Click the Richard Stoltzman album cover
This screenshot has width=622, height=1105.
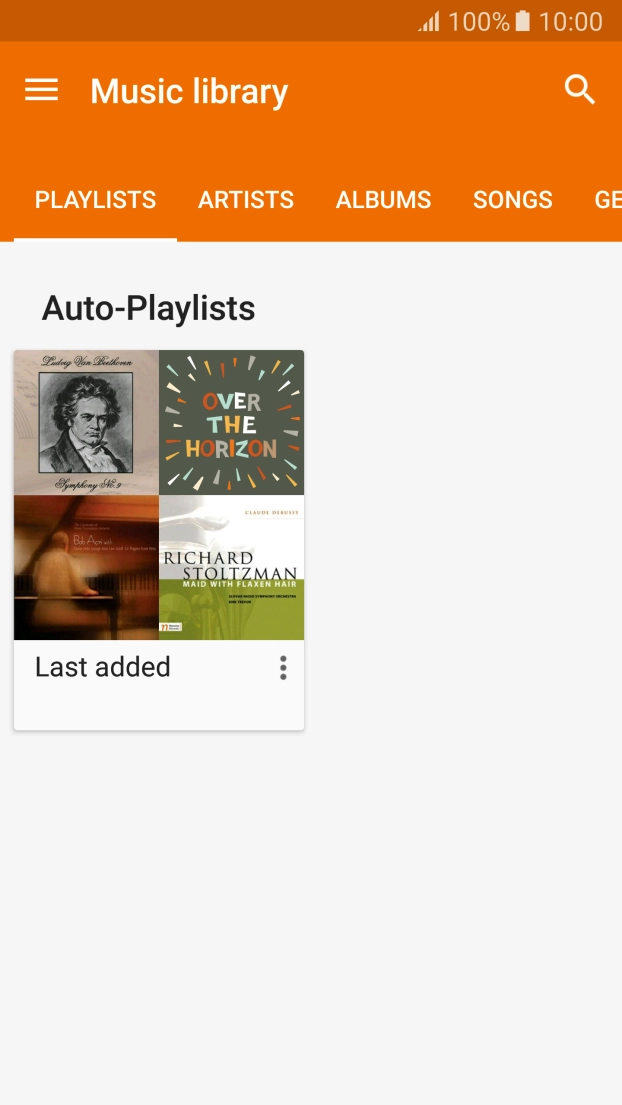click(x=231, y=567)
